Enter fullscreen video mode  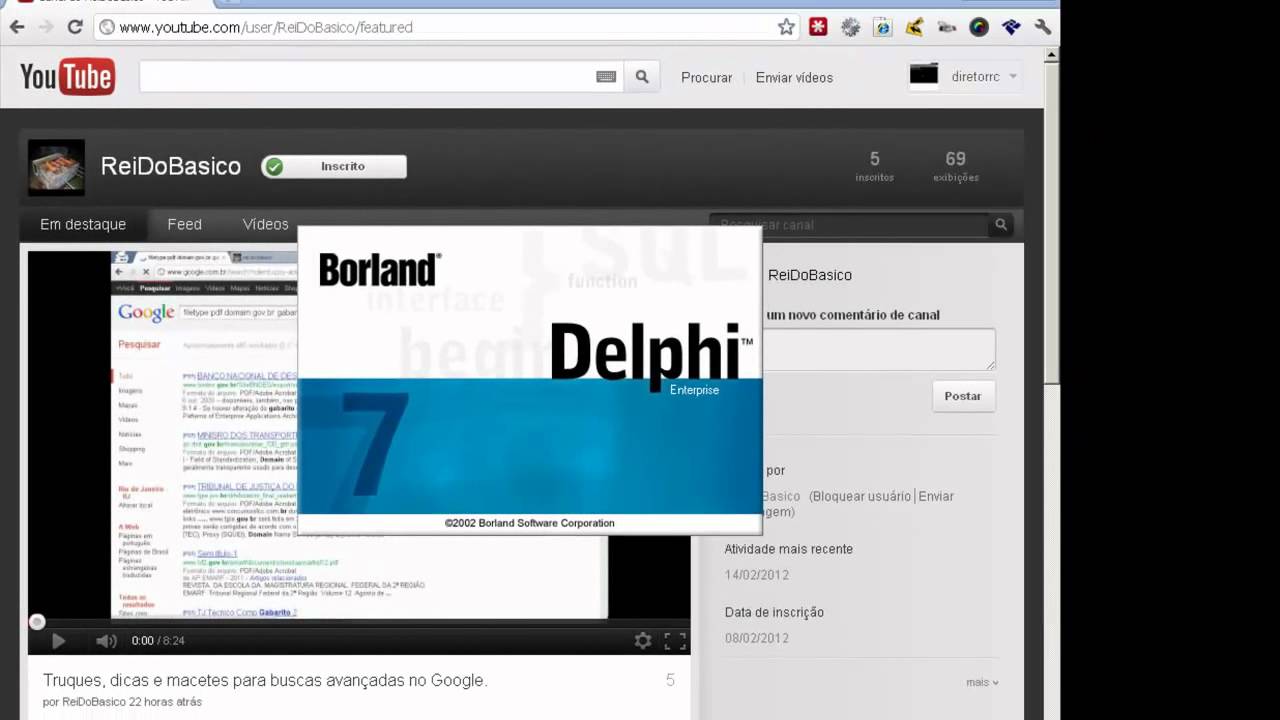(x=675, y=641)
